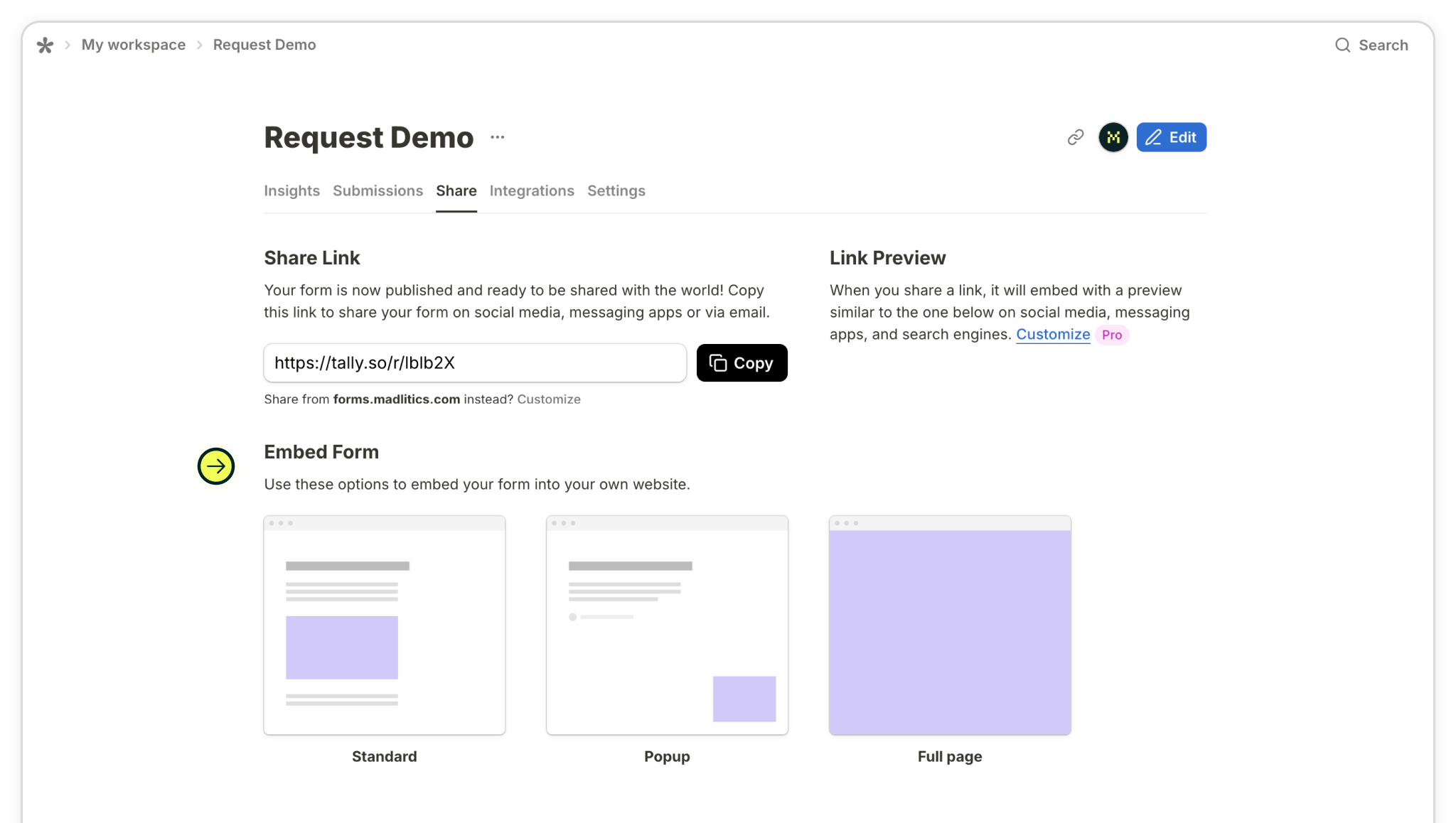
Task: Open the M workspace avatar
Action: pos(1113,137)
